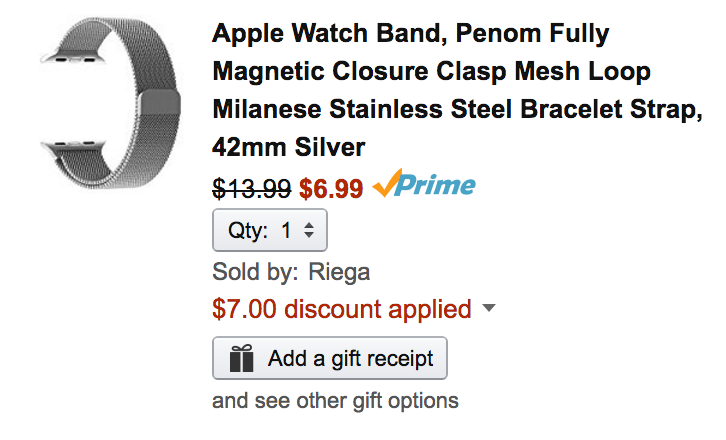Click the Qty up-down arrows icon
The image size is (726, 440).
[309, 231]
